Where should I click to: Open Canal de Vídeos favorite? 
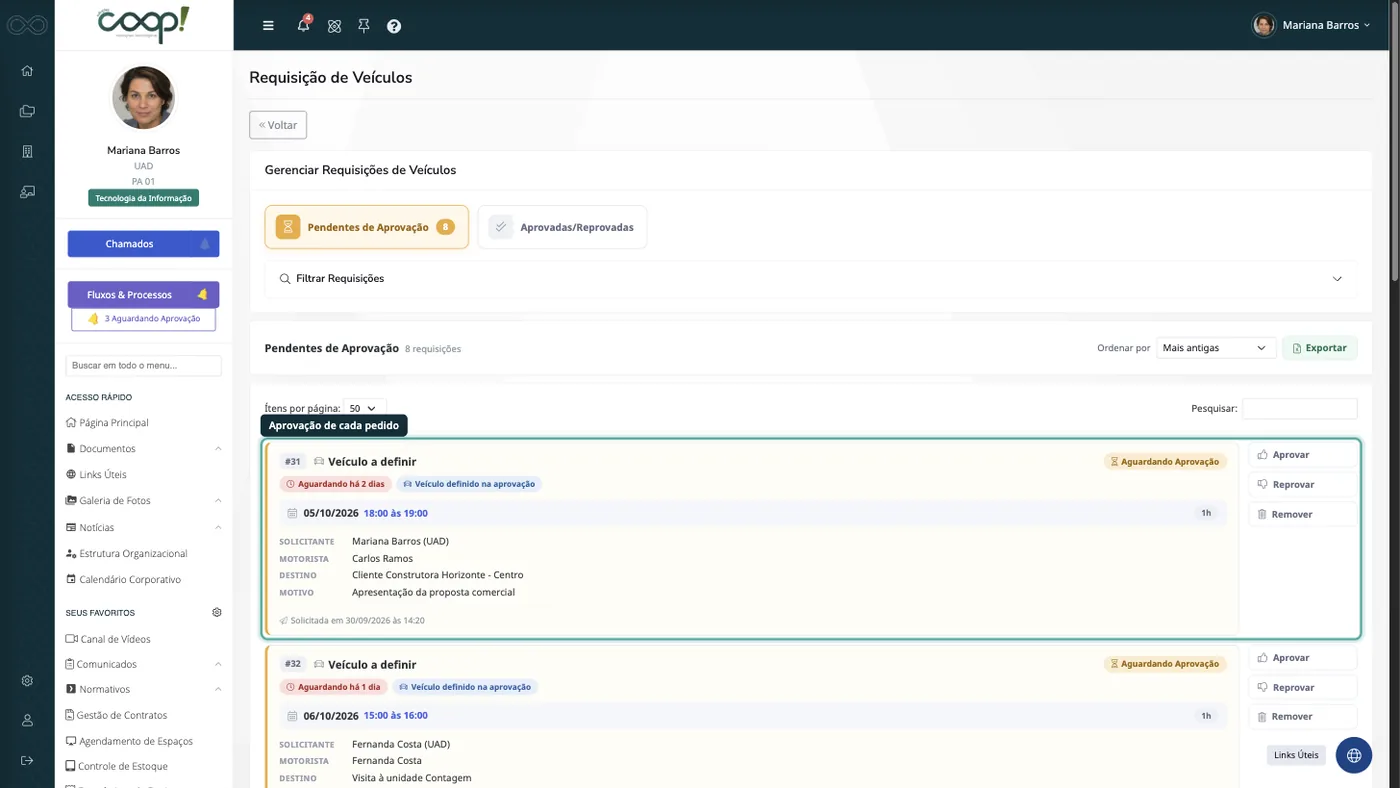click(x=108, y=639)
